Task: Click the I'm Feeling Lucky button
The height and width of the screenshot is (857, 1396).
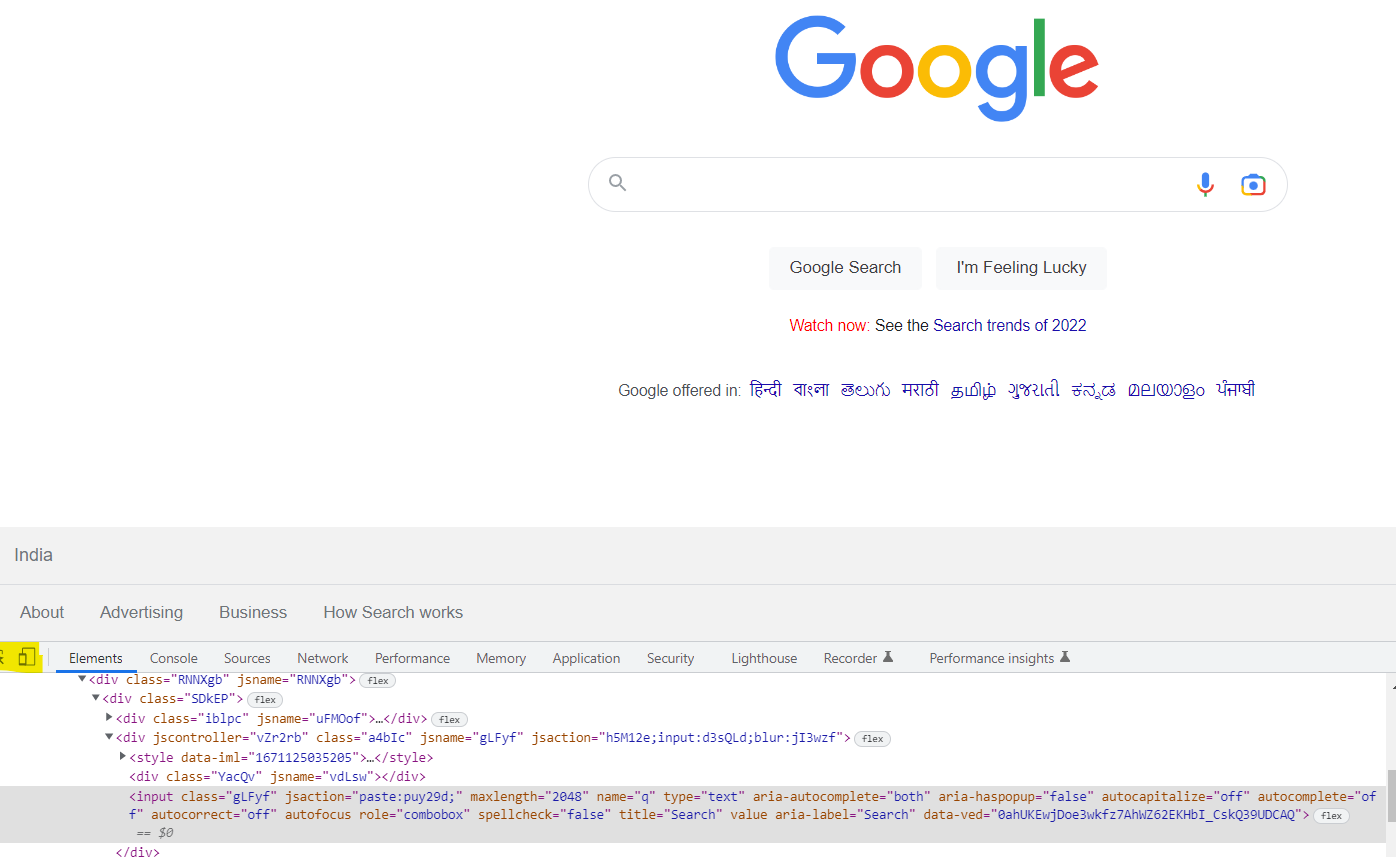Action: (1021, 268)
